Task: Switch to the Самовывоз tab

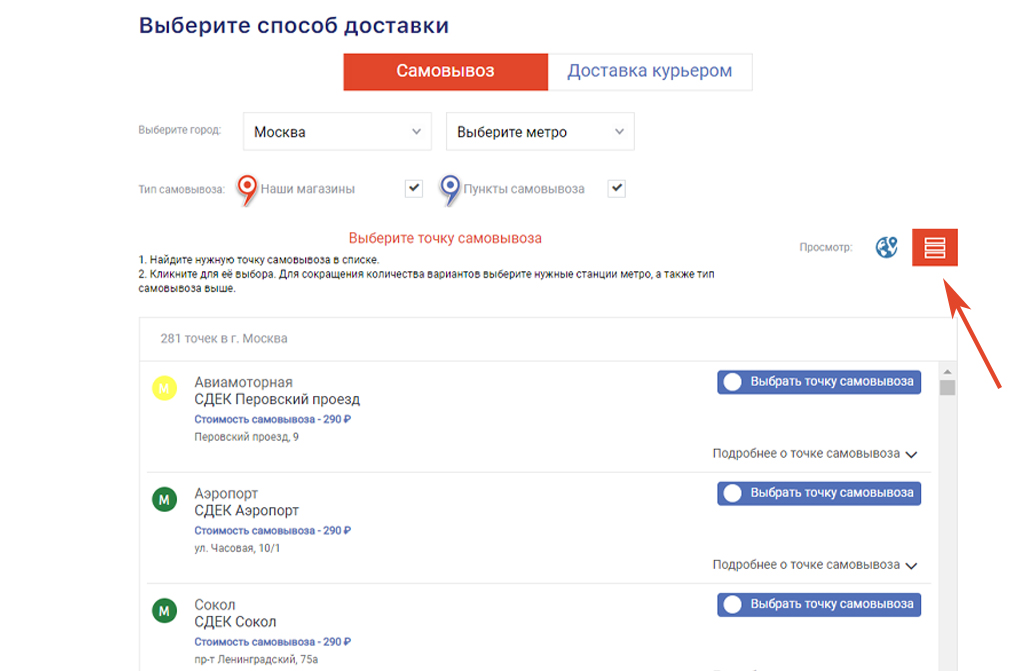Action: point(445,71)
